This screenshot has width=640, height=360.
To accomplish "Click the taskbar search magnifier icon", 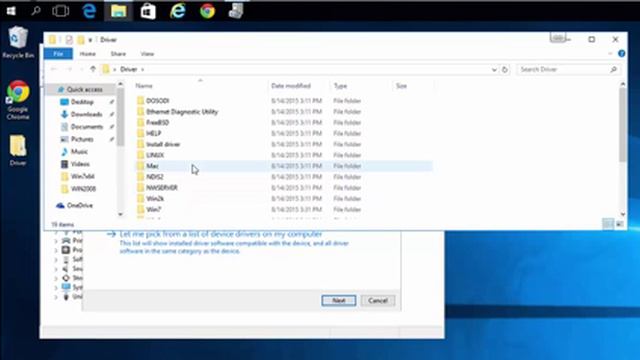I will (36, 11).
